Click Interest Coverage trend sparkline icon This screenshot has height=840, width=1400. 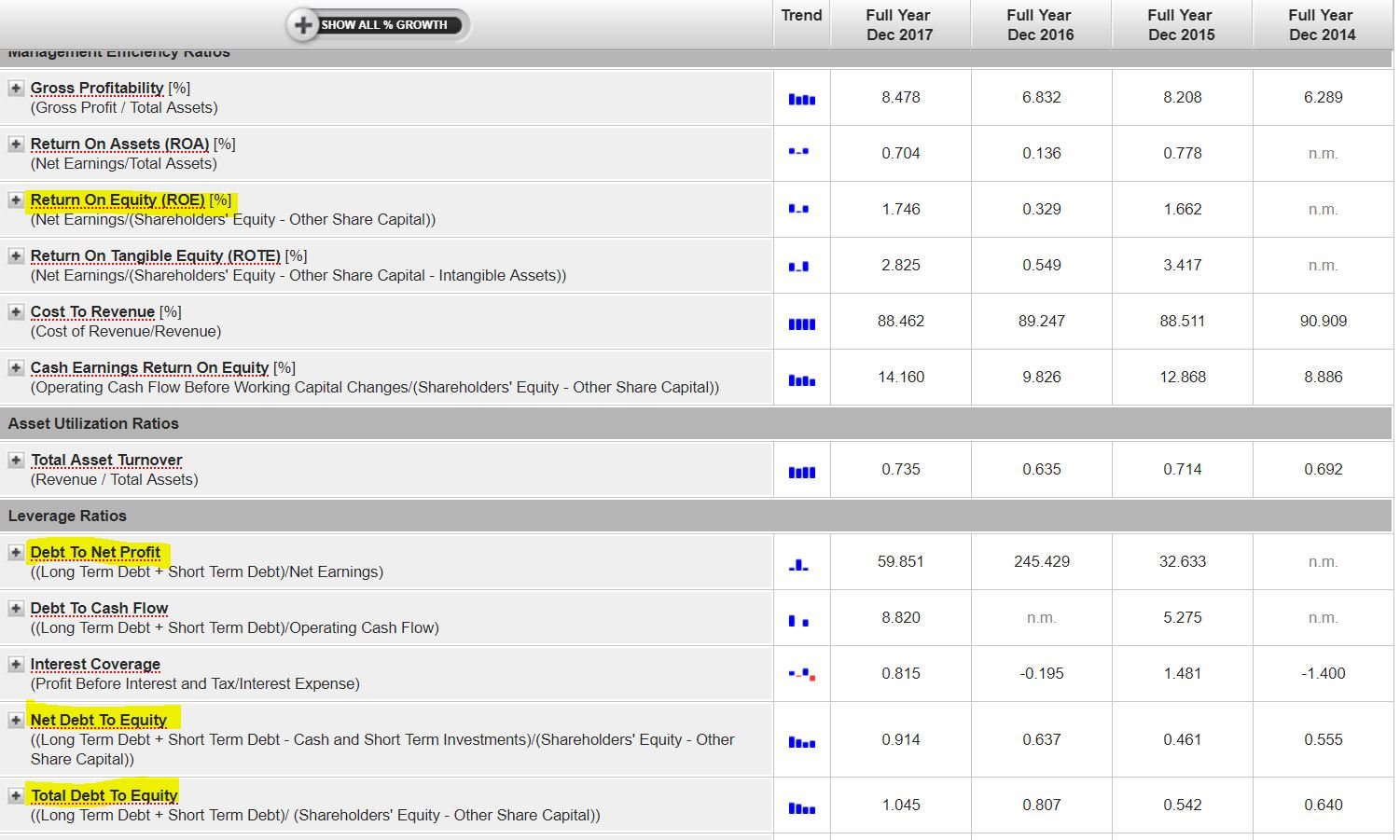pyautogui.click(x=802, y=673)
